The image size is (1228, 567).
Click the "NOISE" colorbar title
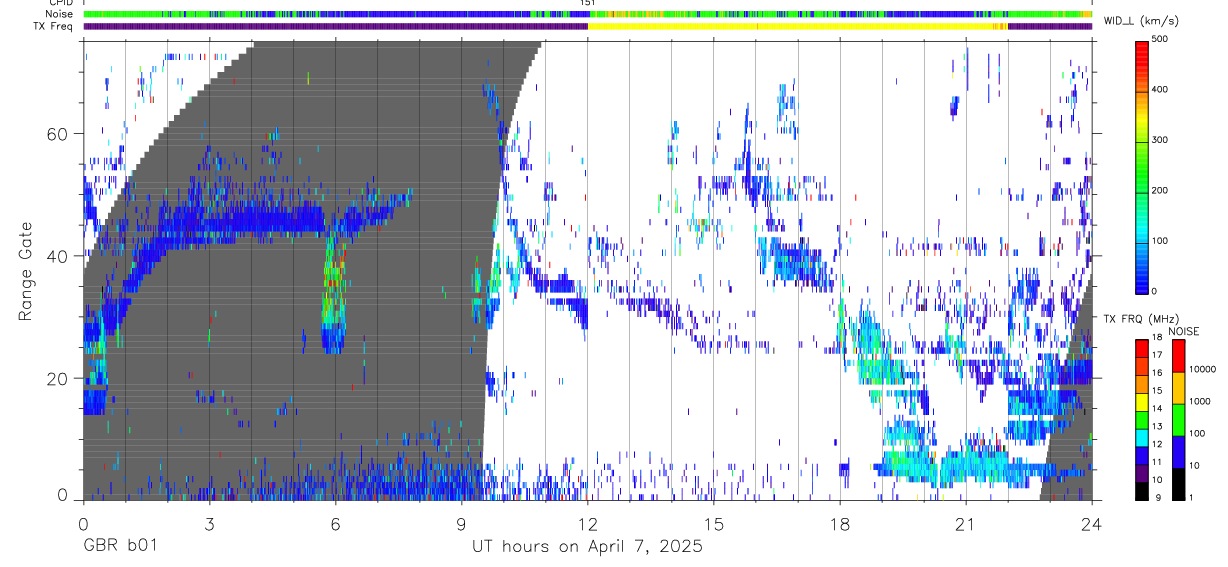[1186, 331]
